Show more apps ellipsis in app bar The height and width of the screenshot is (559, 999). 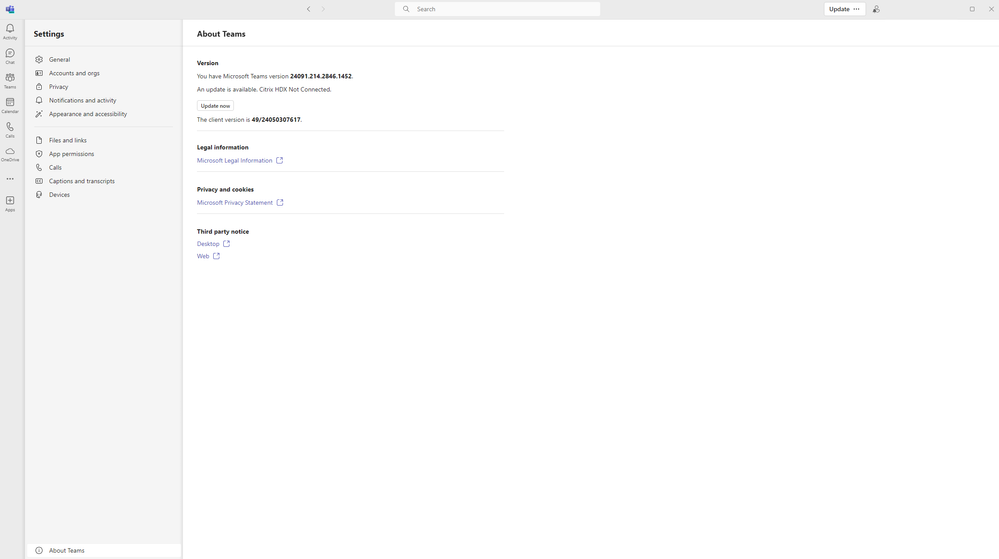(x=10, y=178)
